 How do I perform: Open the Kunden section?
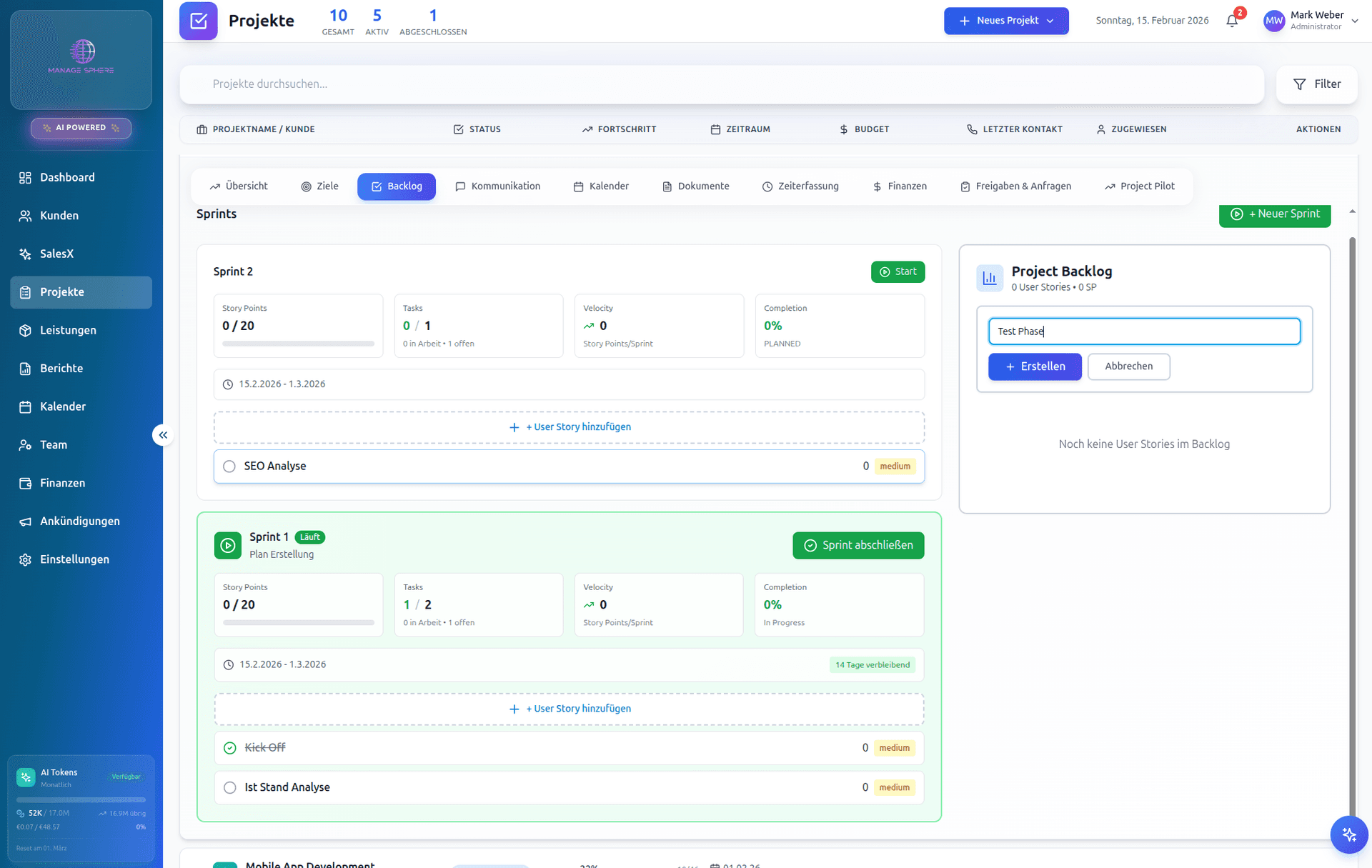pyautogui.click(x=59, y=215)
